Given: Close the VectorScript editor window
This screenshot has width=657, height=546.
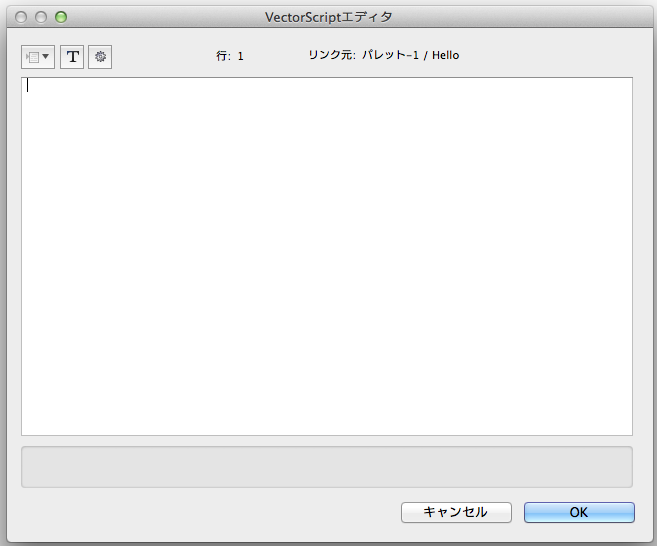Looking at the screenshot, I should [21, 17].
